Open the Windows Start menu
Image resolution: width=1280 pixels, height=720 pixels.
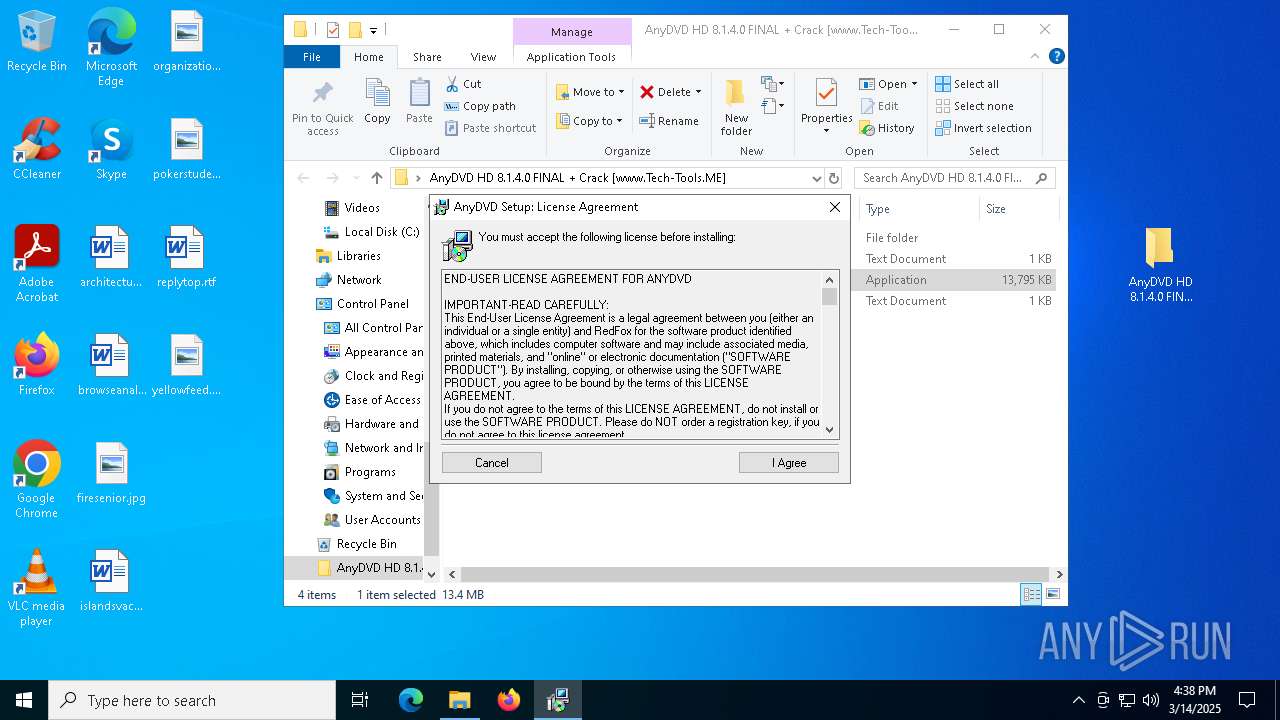tap(24, 700)
